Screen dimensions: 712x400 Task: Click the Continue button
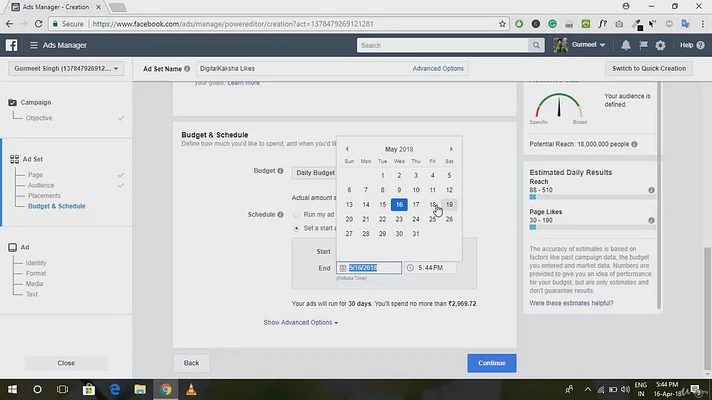pyautogui.click(x=492, y=363)
